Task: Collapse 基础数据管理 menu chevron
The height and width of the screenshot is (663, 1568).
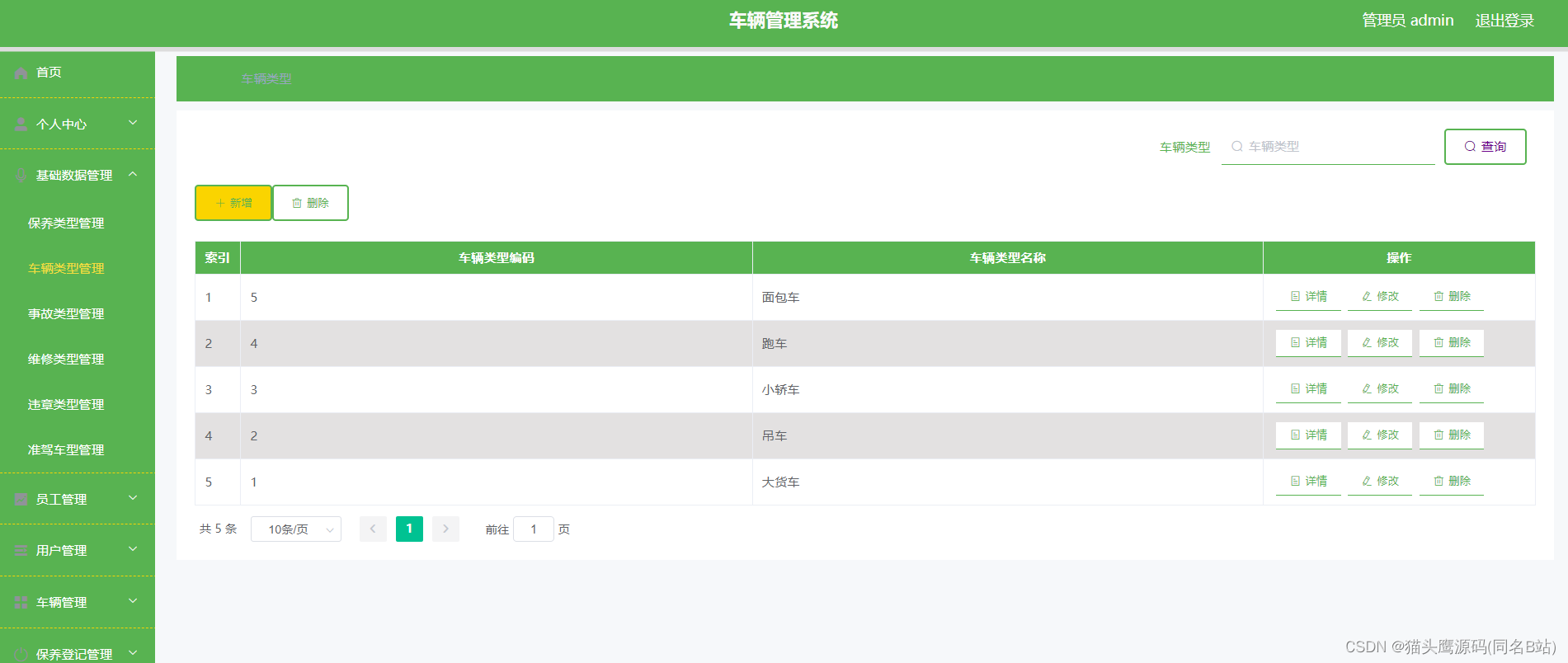Action: 133,174
